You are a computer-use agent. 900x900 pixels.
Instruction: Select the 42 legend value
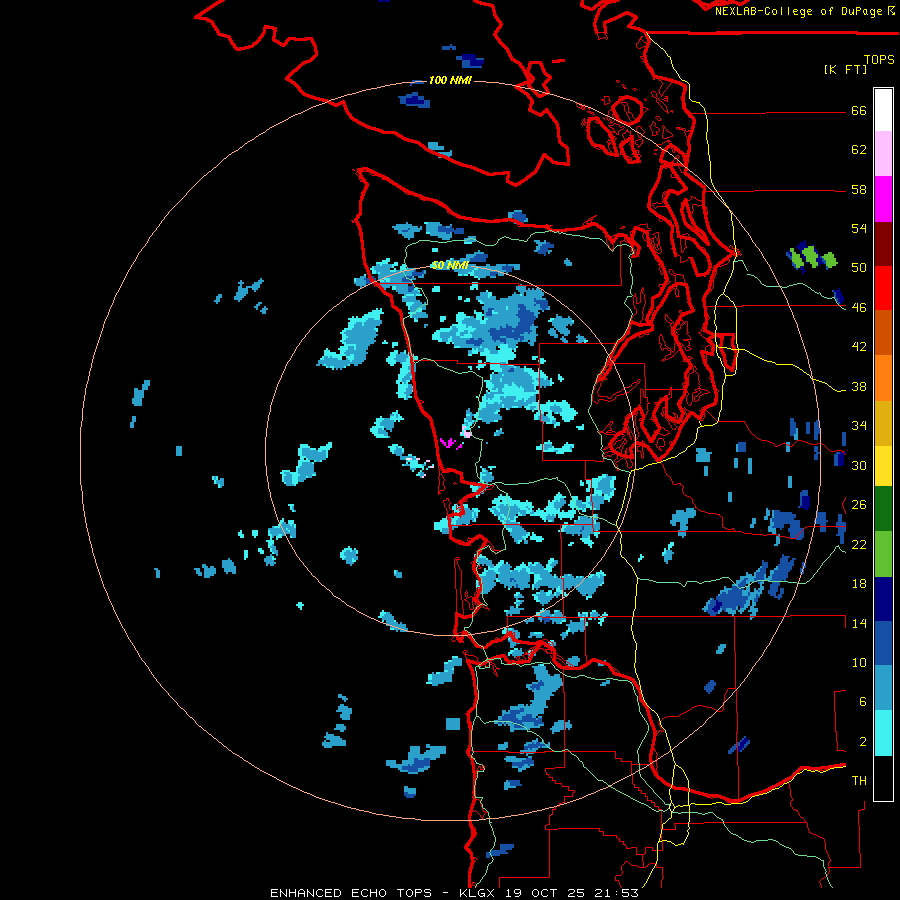[859, 346]
